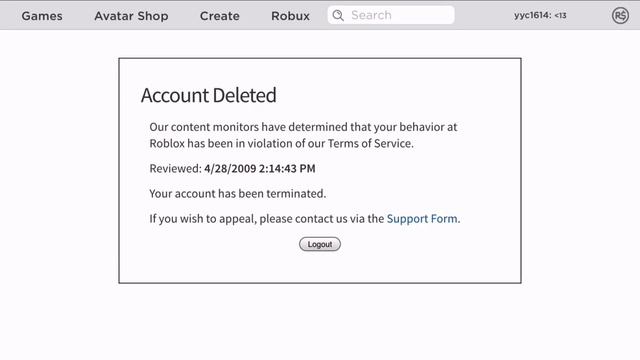
Task: Click the magnifier search icon
Action: click(x=338, y=16)
